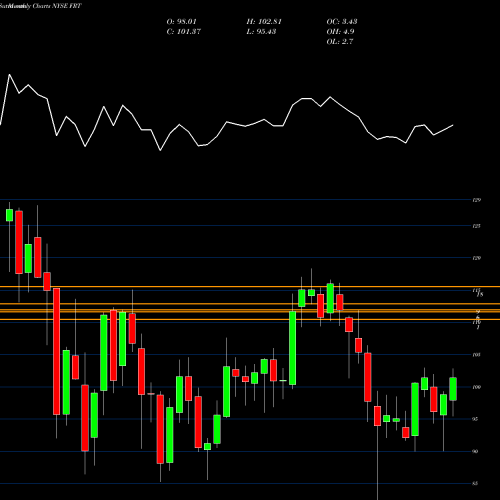Click the high price 'H: 102.81'

point(264,22)
